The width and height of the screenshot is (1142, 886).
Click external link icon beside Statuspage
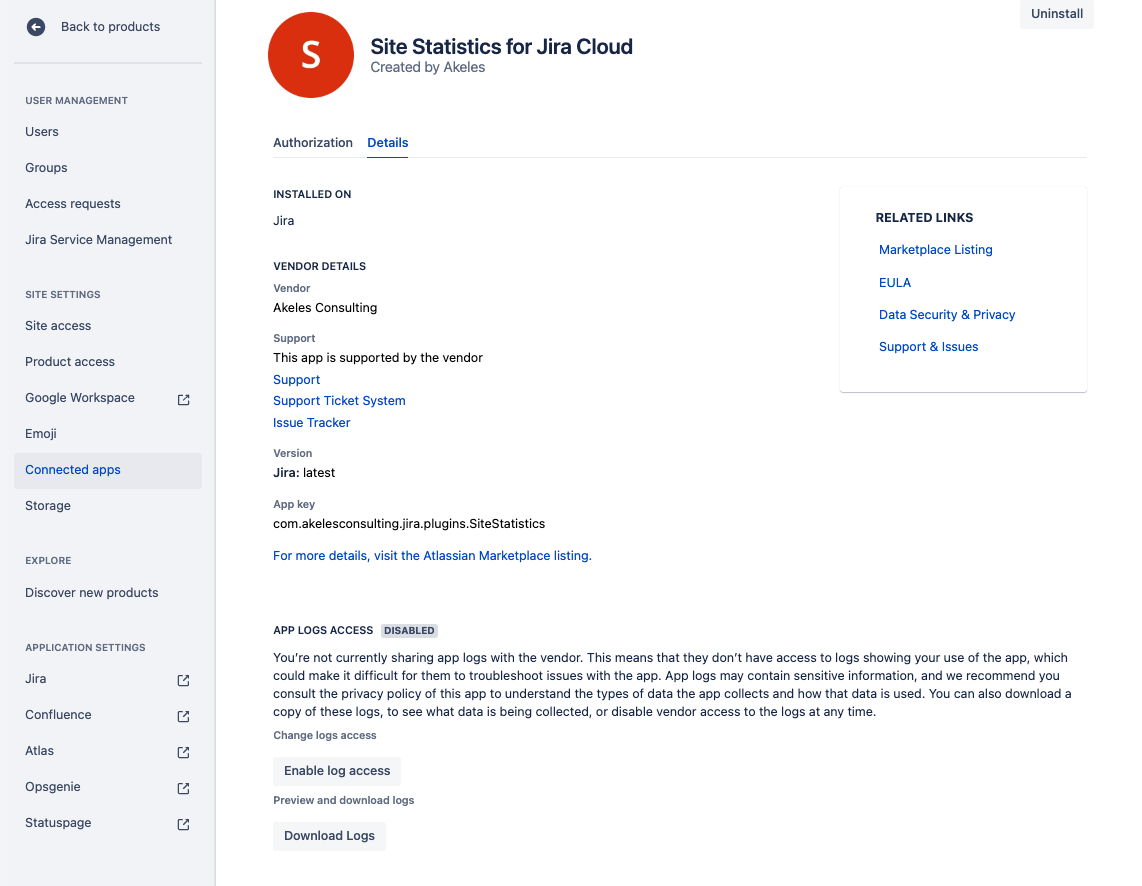pos(183,824)
